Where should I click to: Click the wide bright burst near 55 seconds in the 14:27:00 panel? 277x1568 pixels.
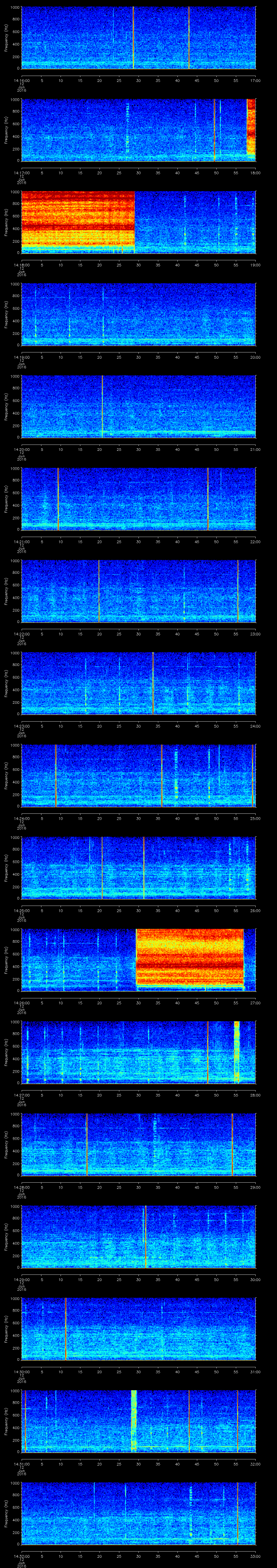(237, 1052)
